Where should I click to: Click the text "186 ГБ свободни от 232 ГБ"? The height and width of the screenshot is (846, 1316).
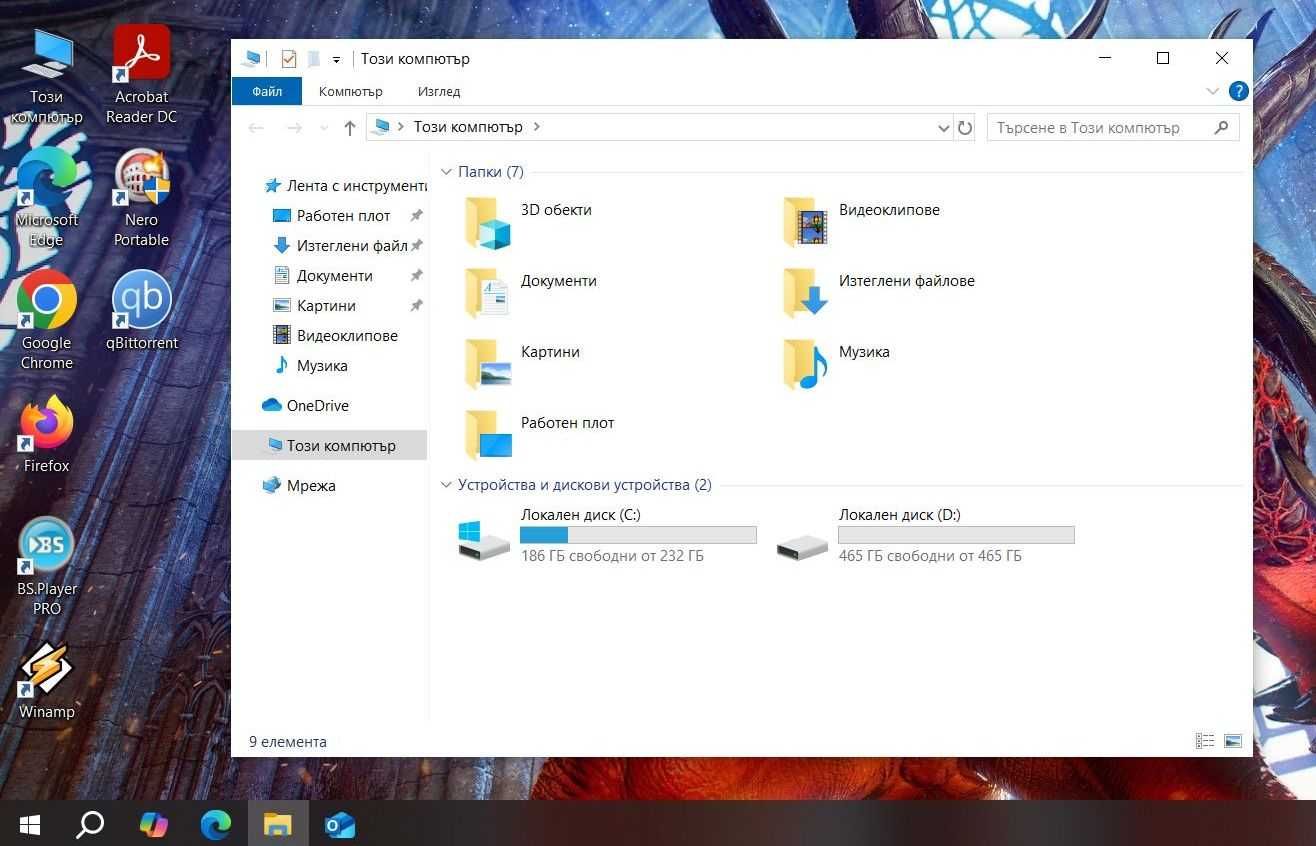612,556
